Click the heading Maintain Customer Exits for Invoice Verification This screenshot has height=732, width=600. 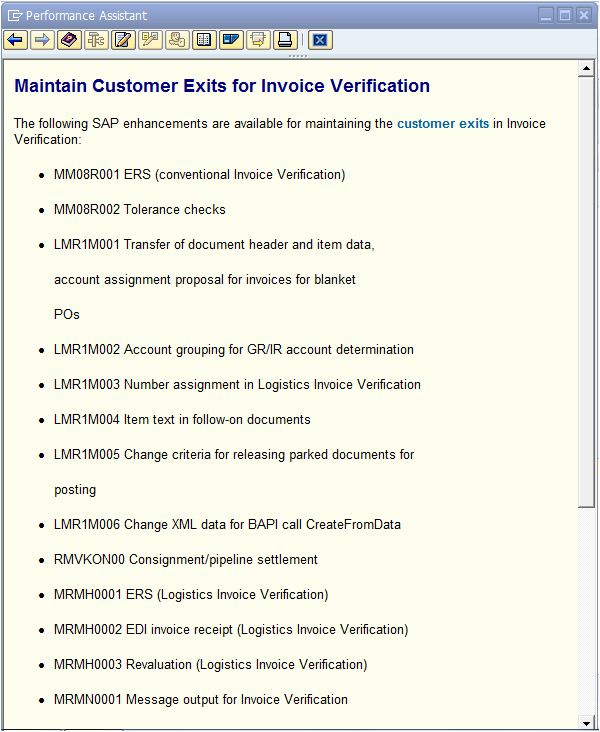[x=222, y=86]
